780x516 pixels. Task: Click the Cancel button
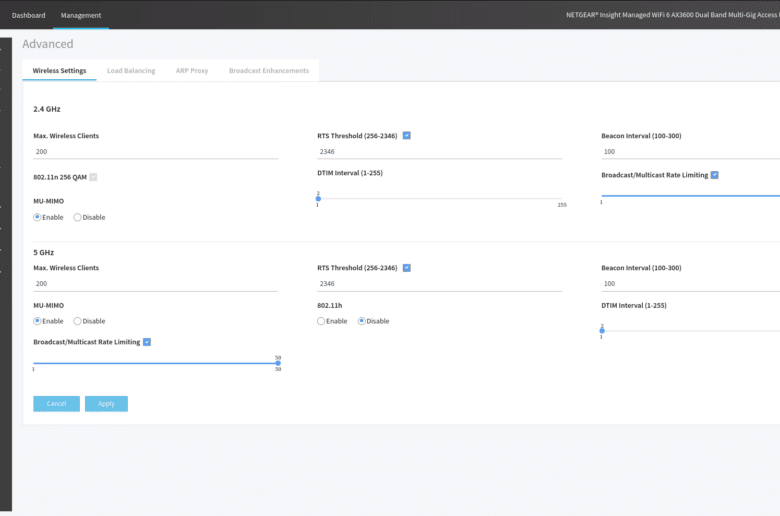56,404
